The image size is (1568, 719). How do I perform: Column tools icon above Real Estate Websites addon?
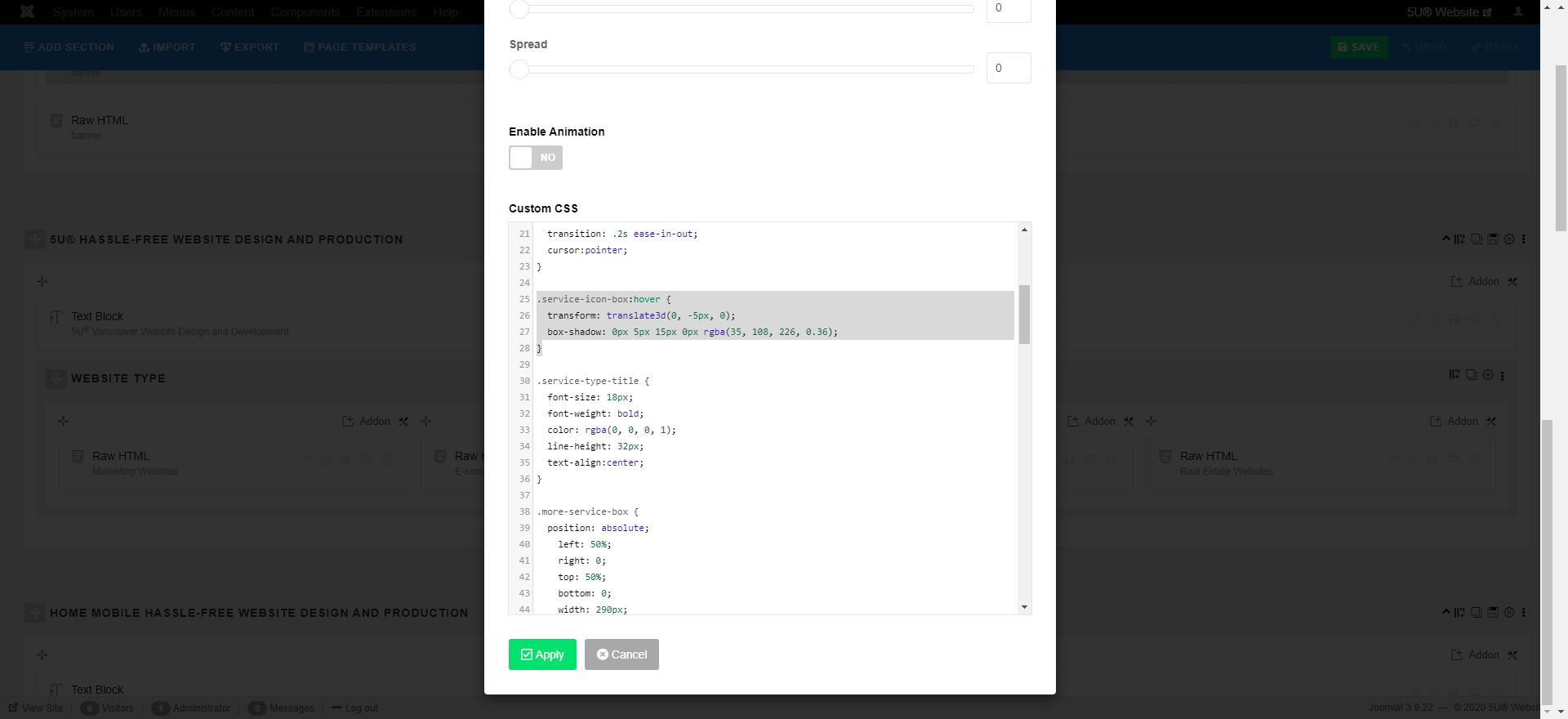[1491, 421]
